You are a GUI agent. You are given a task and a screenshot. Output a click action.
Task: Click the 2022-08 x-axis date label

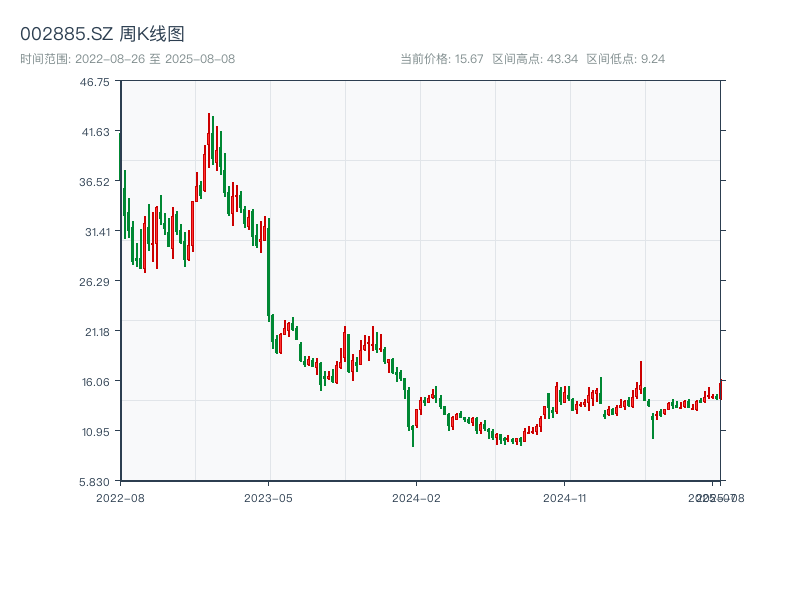coord(120,497)
